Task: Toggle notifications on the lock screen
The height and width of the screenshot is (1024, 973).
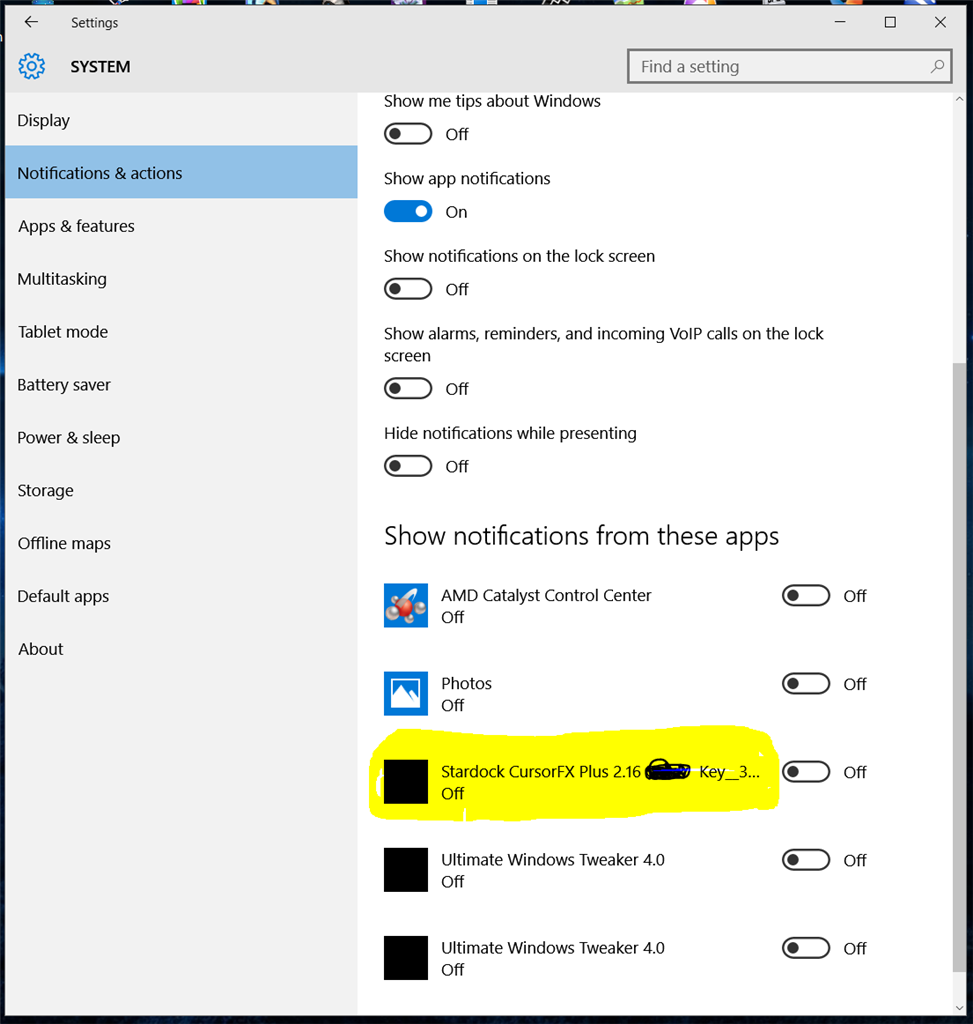Action: tap(408, 289)
